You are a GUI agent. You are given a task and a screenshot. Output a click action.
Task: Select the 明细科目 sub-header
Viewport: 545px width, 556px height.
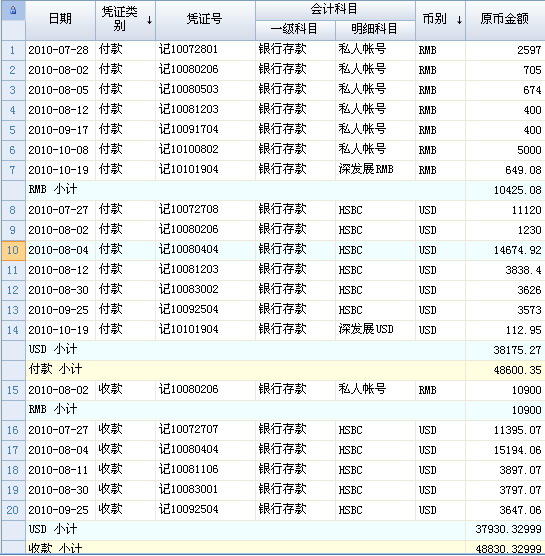point(375,30)
